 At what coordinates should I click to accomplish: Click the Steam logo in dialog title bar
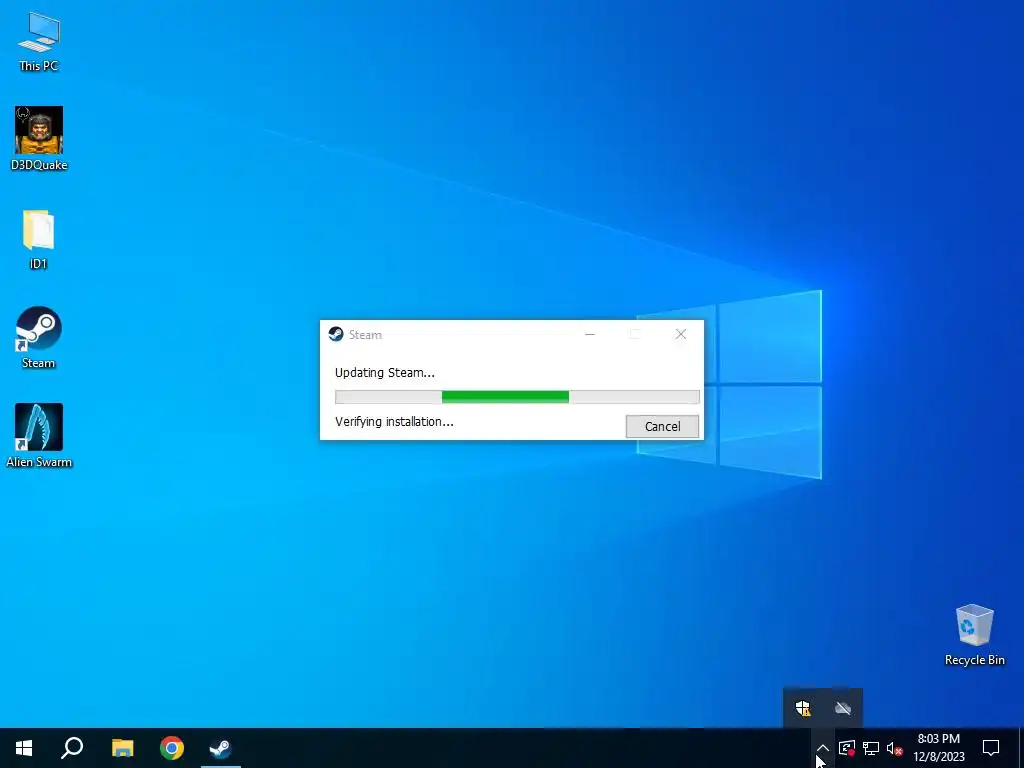coord(336,334)
